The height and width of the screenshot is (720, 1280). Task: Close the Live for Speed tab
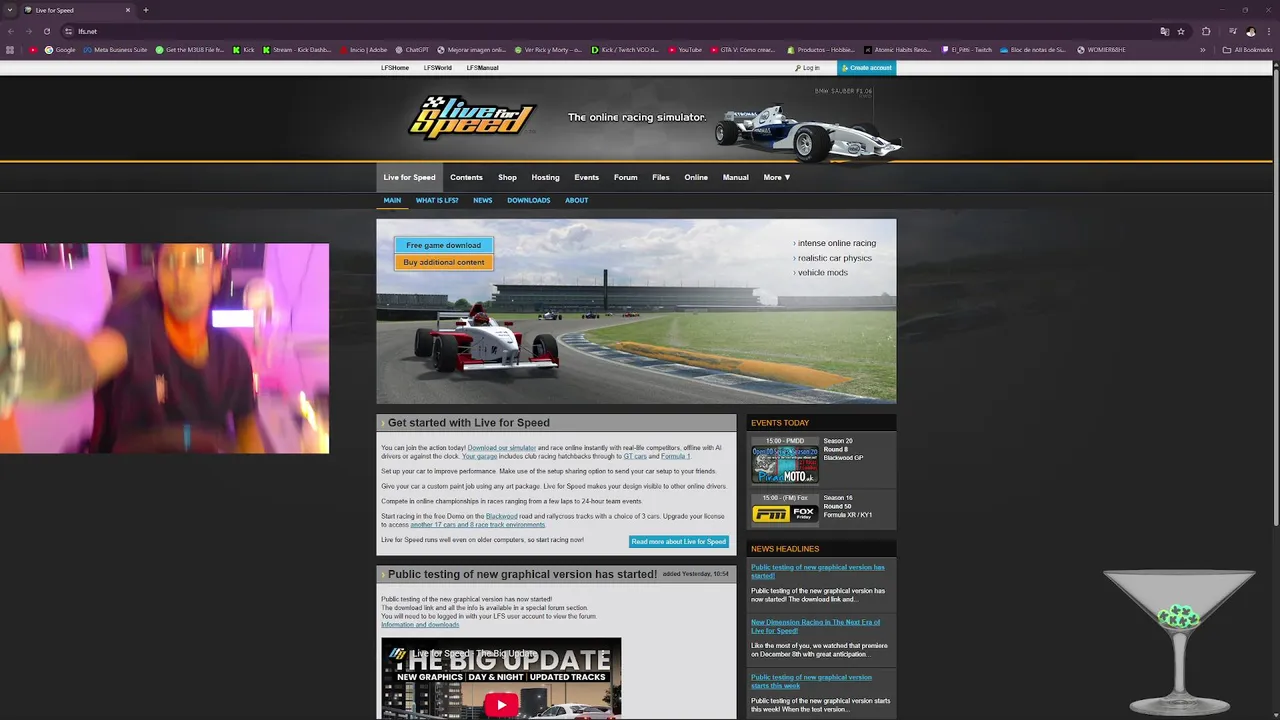click(x=128, y=10)
